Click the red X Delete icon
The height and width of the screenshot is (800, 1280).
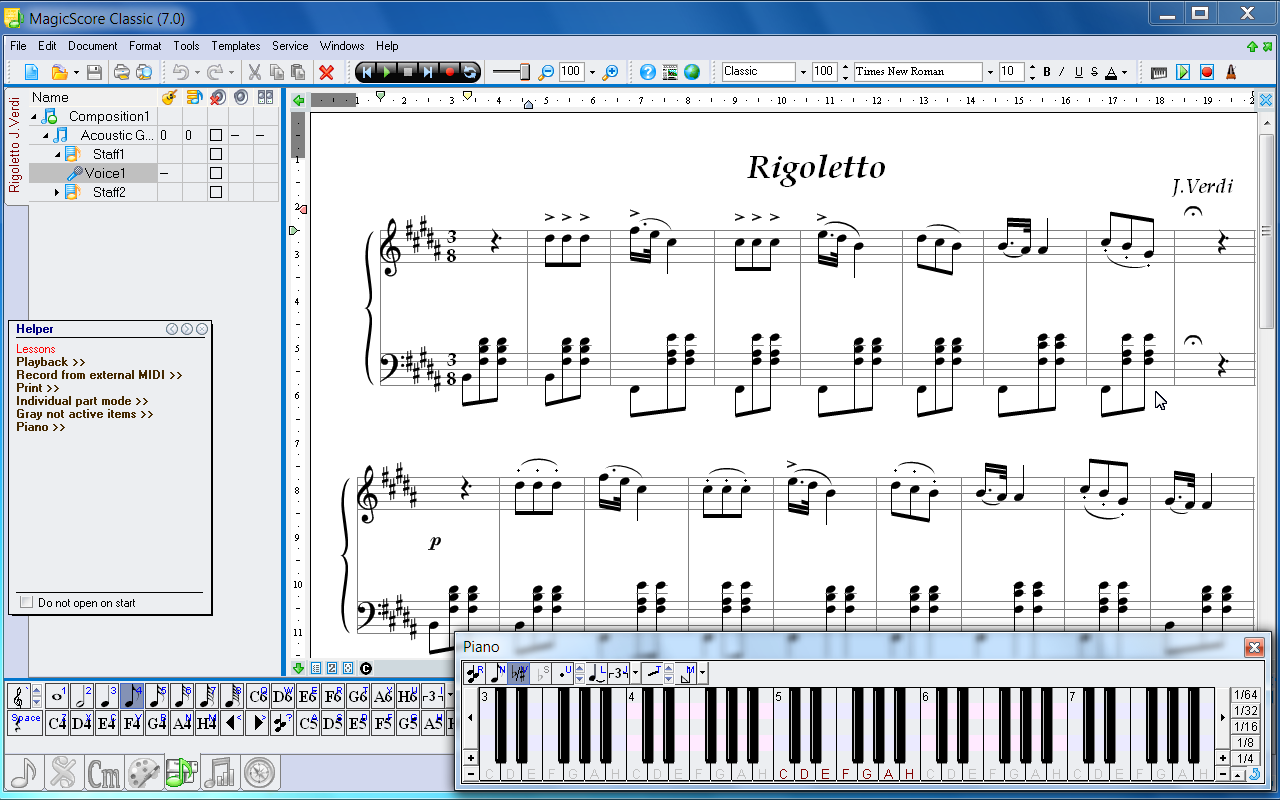tap(326, 72)
